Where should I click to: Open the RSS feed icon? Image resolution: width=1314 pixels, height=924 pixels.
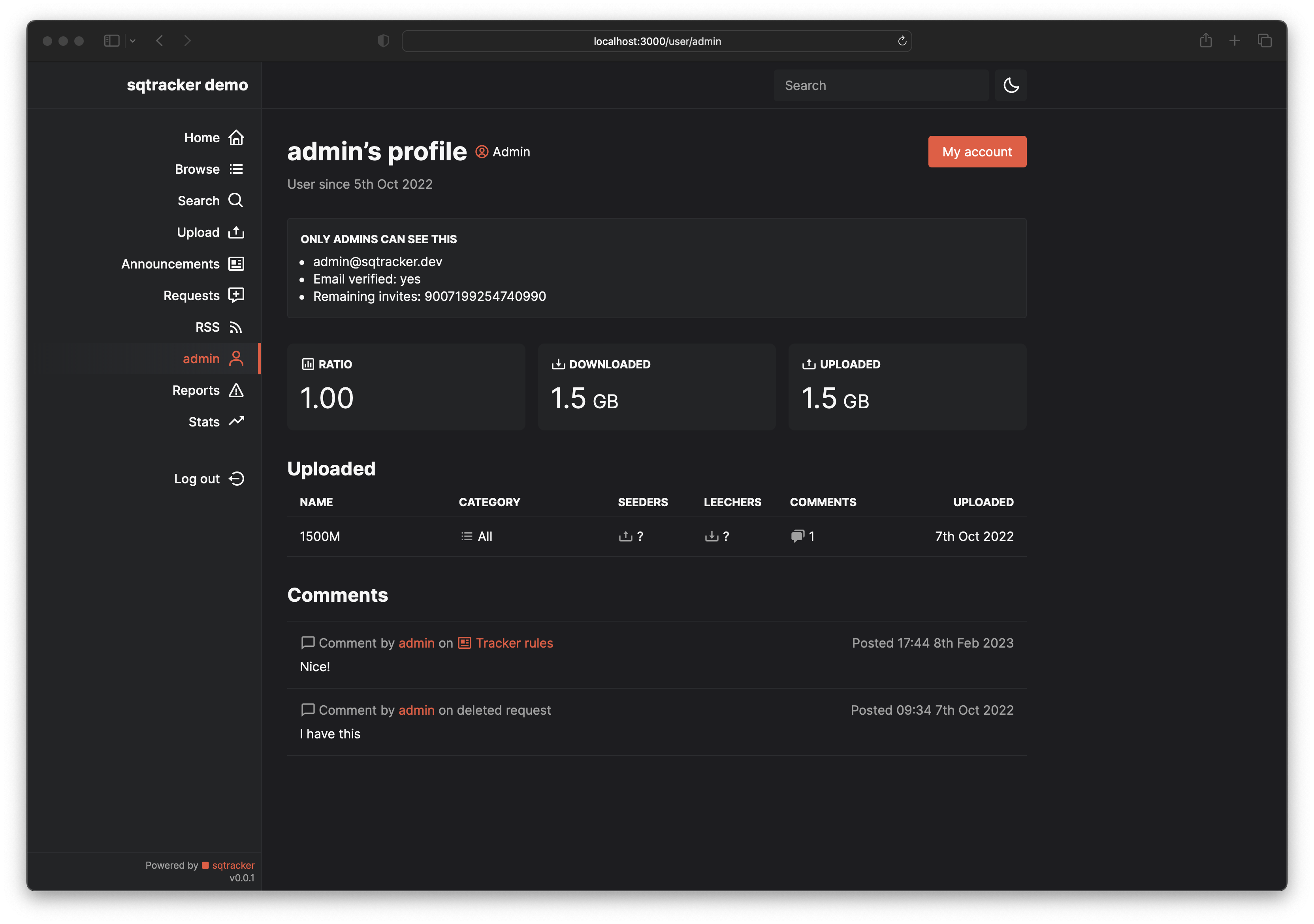236,327
